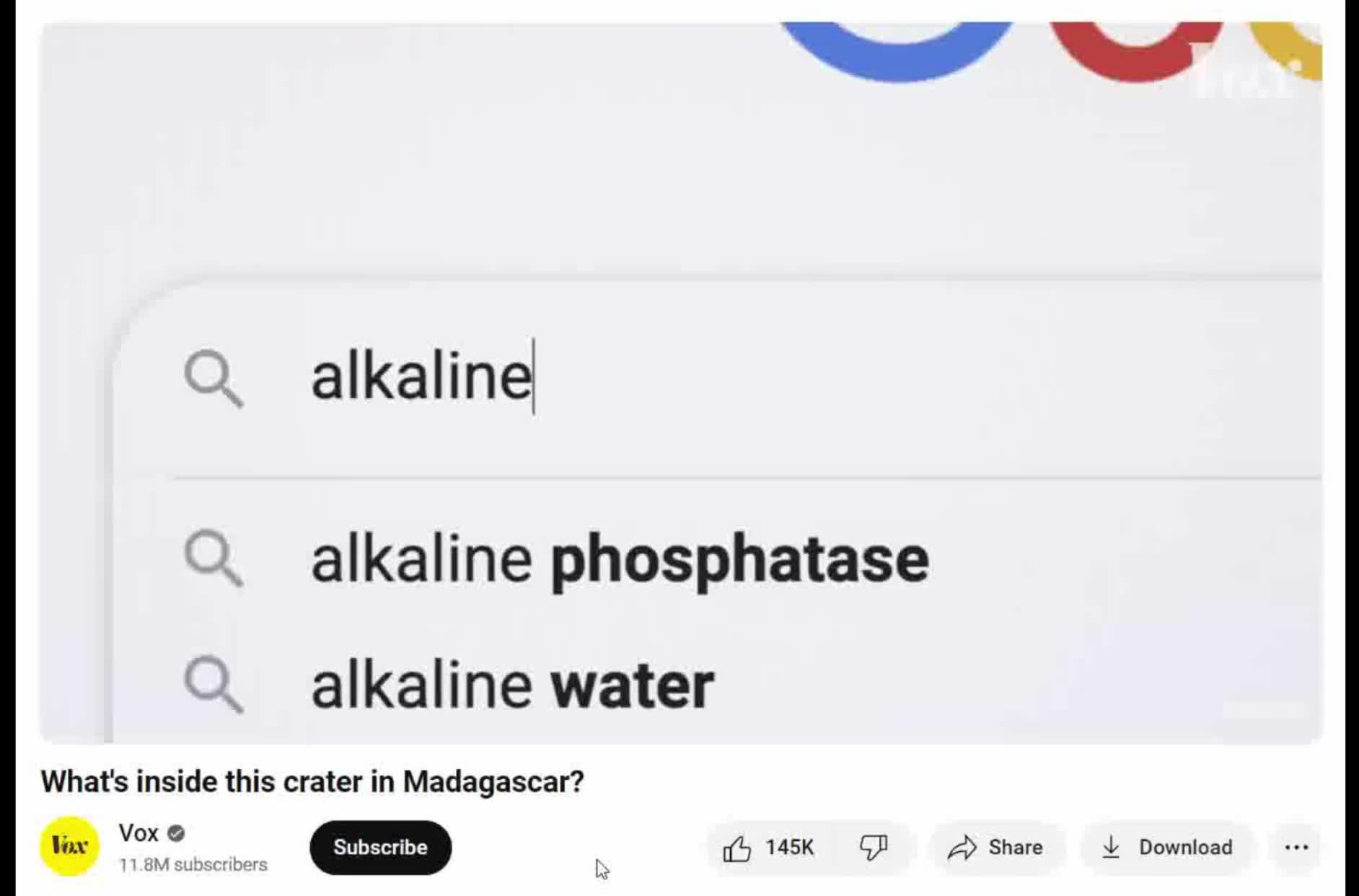The image size is (1359, 896).
Task: Click the verified badge beside Vox
Action: pos(176,834)
